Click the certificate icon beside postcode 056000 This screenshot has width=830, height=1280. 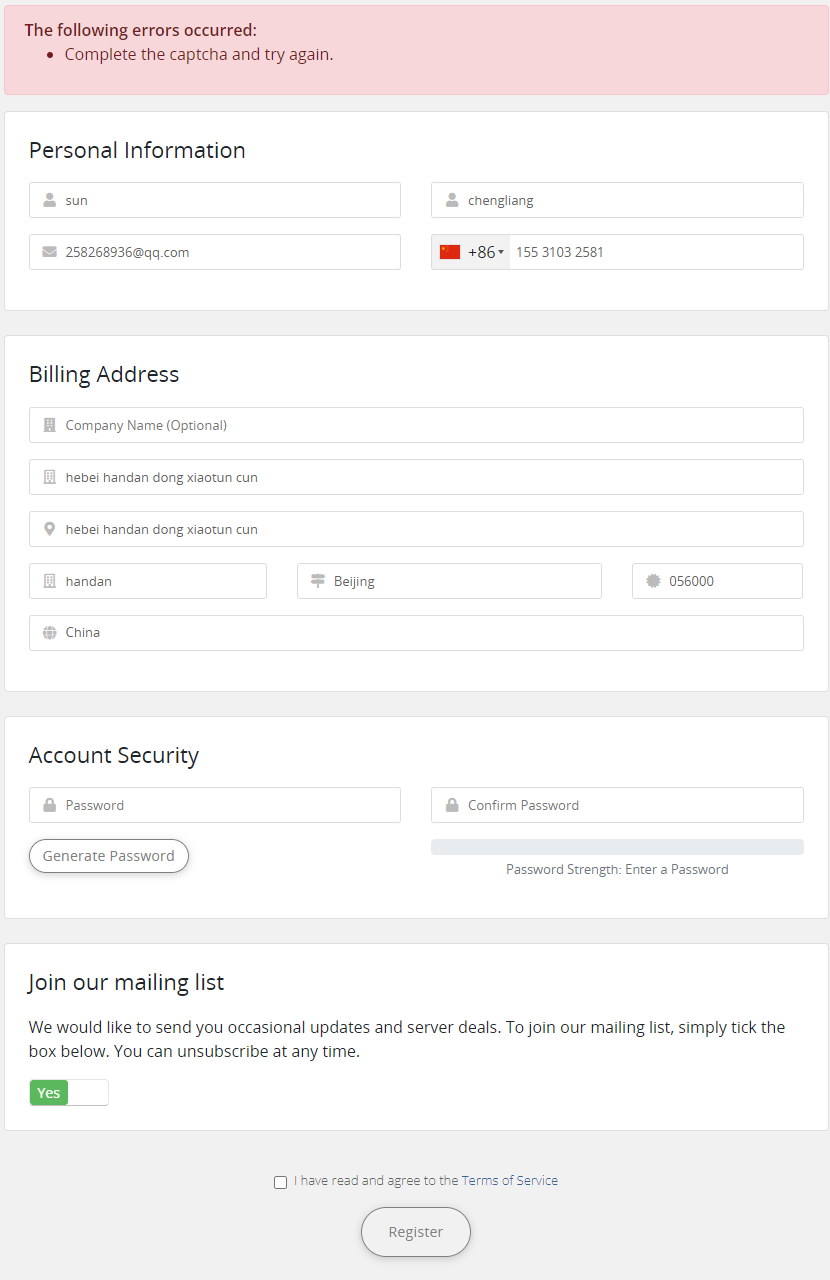pyautogui.click(x=653, y=581)
